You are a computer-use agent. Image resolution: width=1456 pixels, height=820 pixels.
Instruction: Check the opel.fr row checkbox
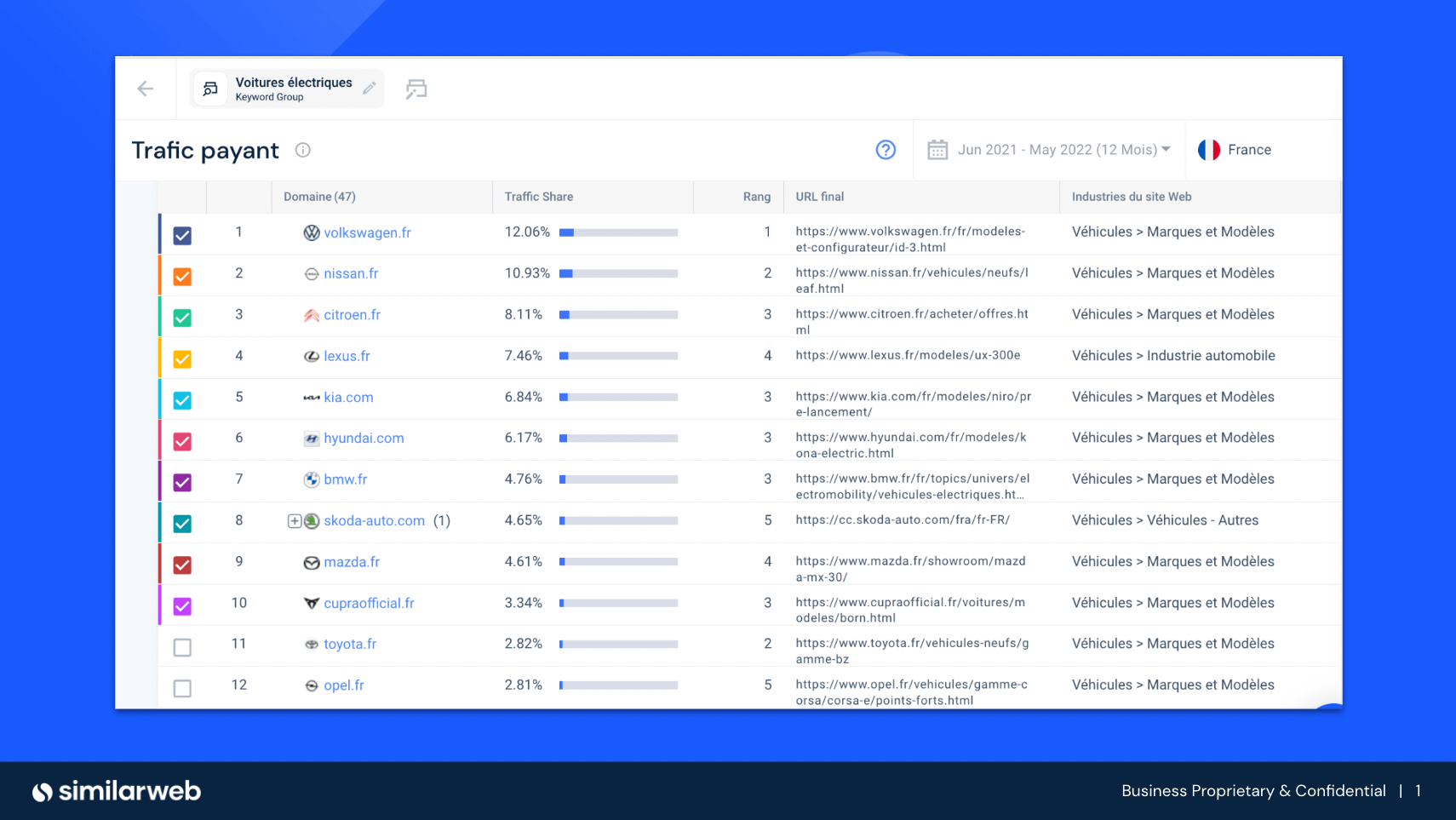(182, 688)
